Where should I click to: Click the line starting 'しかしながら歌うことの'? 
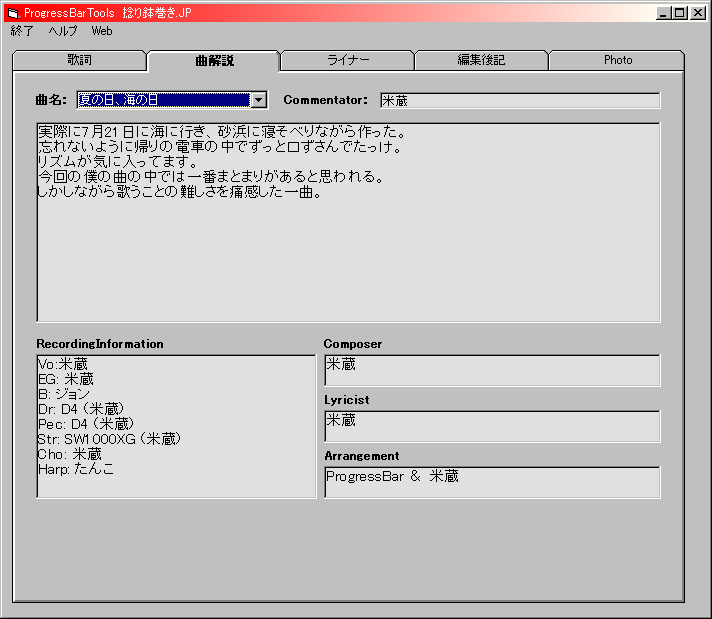click(180, 192)
